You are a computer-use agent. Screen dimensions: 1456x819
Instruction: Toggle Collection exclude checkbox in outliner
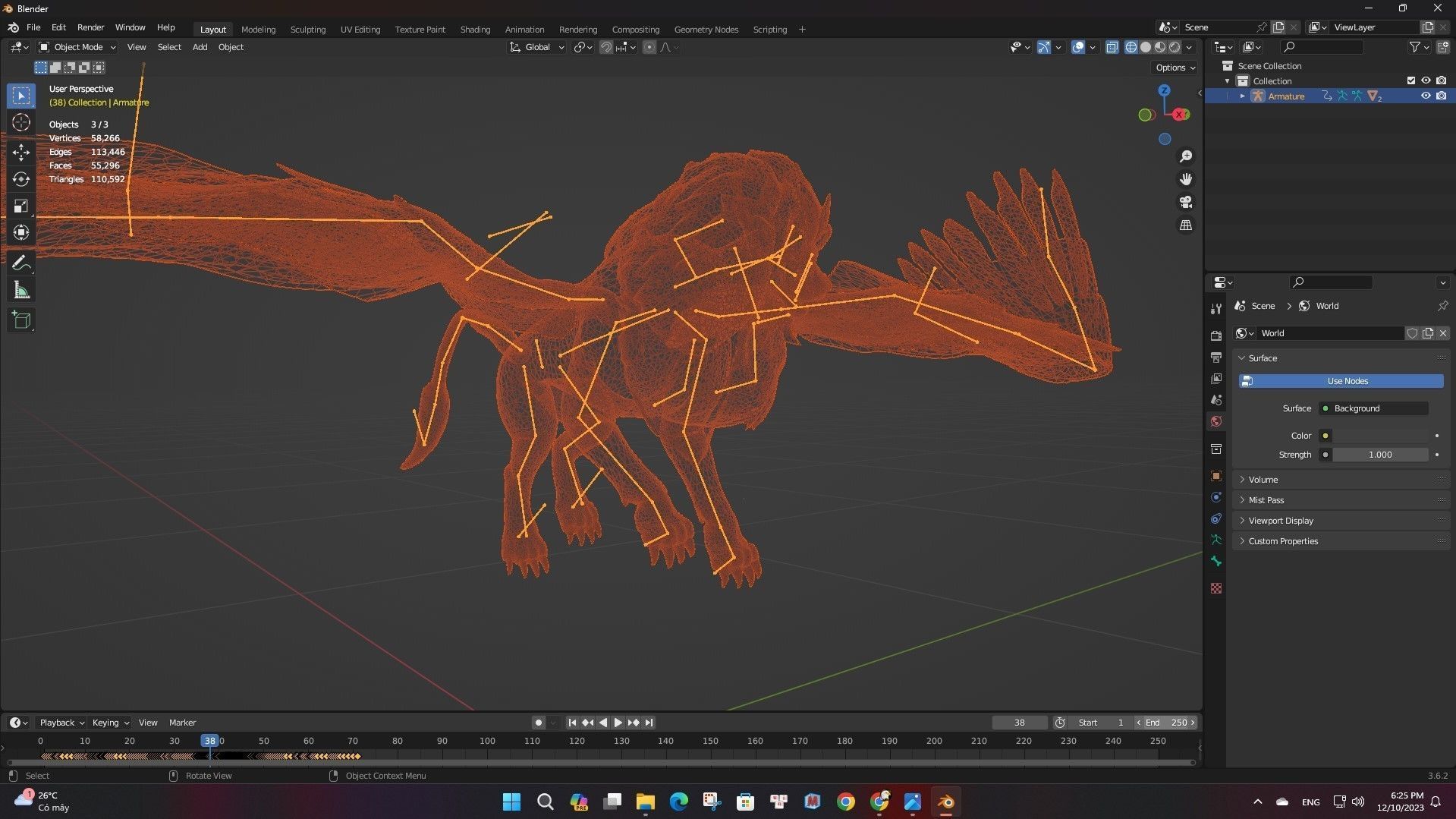click(1411, 81)
